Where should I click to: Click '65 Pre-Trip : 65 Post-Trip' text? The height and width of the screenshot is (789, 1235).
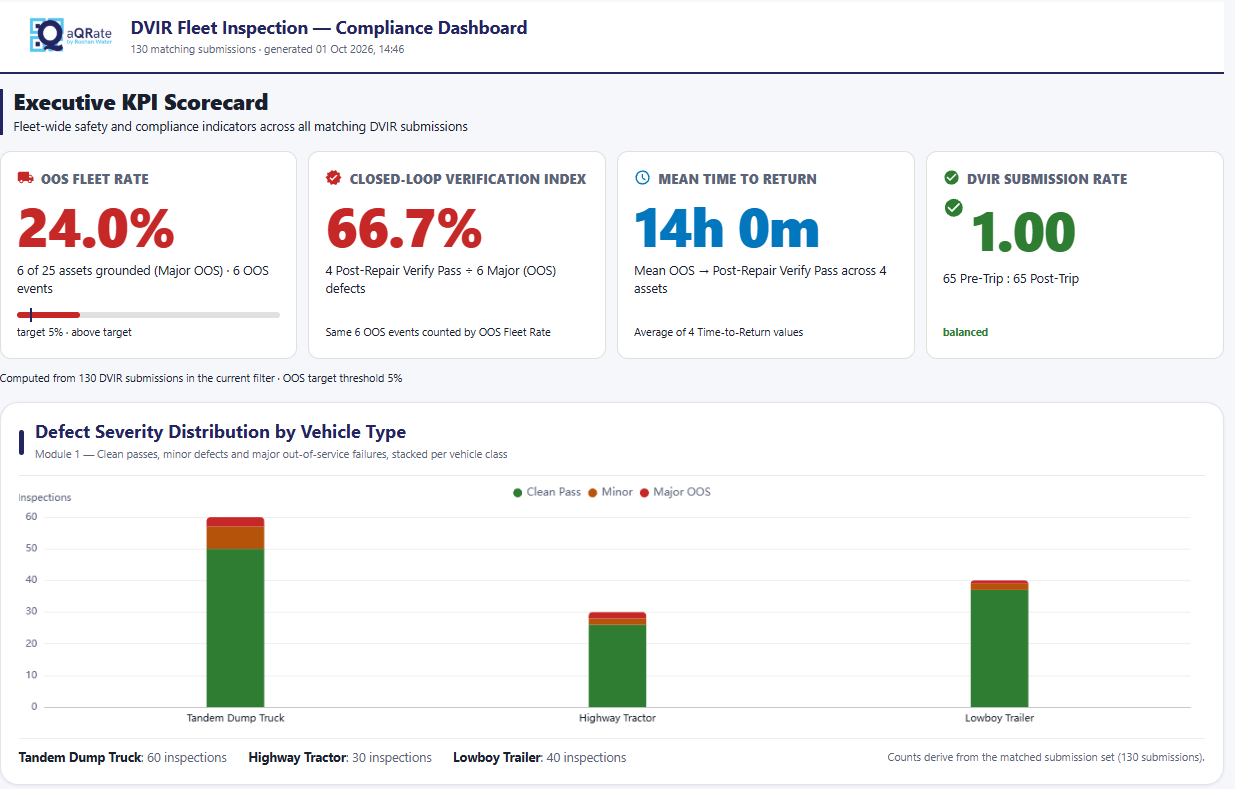1011,279
